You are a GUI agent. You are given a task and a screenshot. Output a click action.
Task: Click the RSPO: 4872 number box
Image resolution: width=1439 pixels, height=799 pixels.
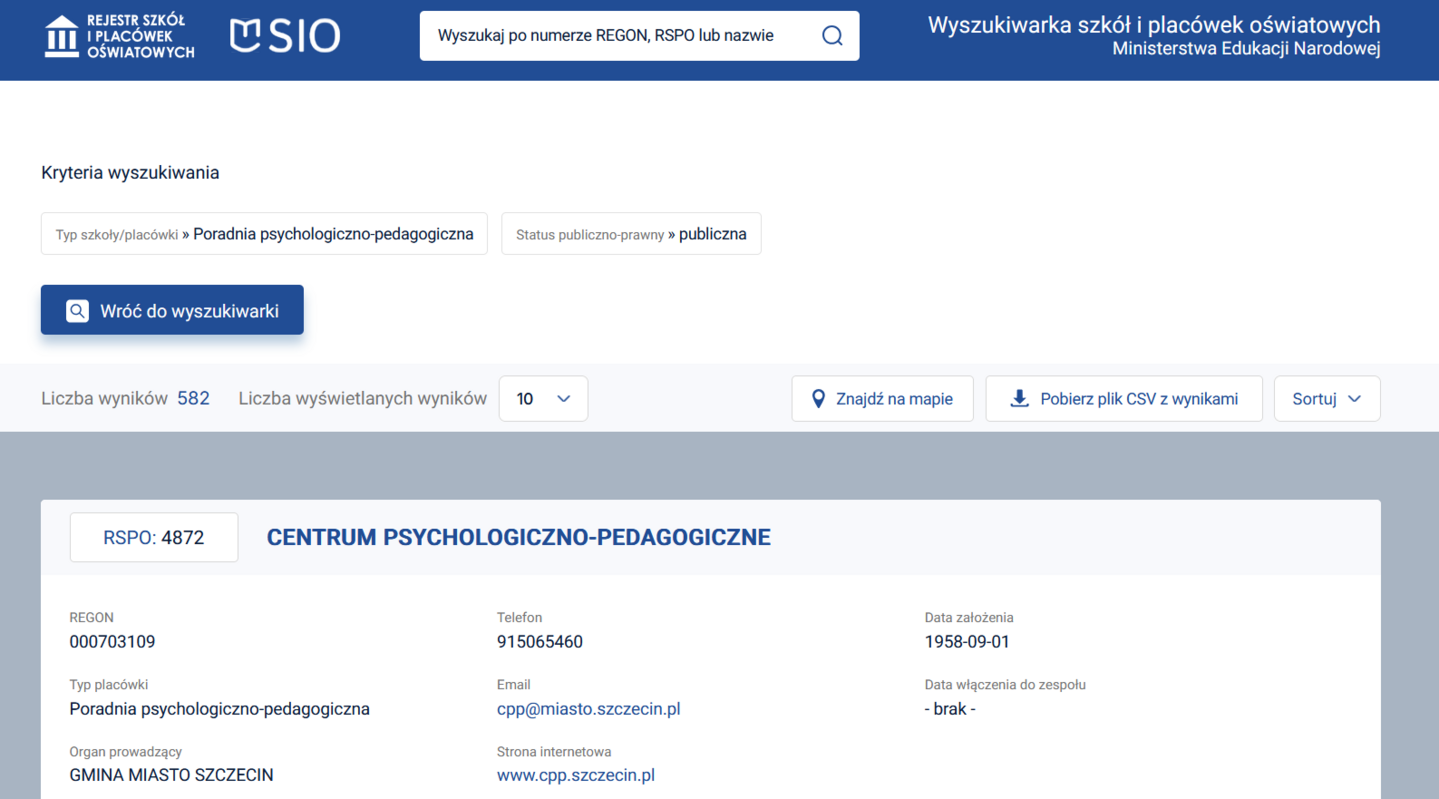tap(154, 537)
